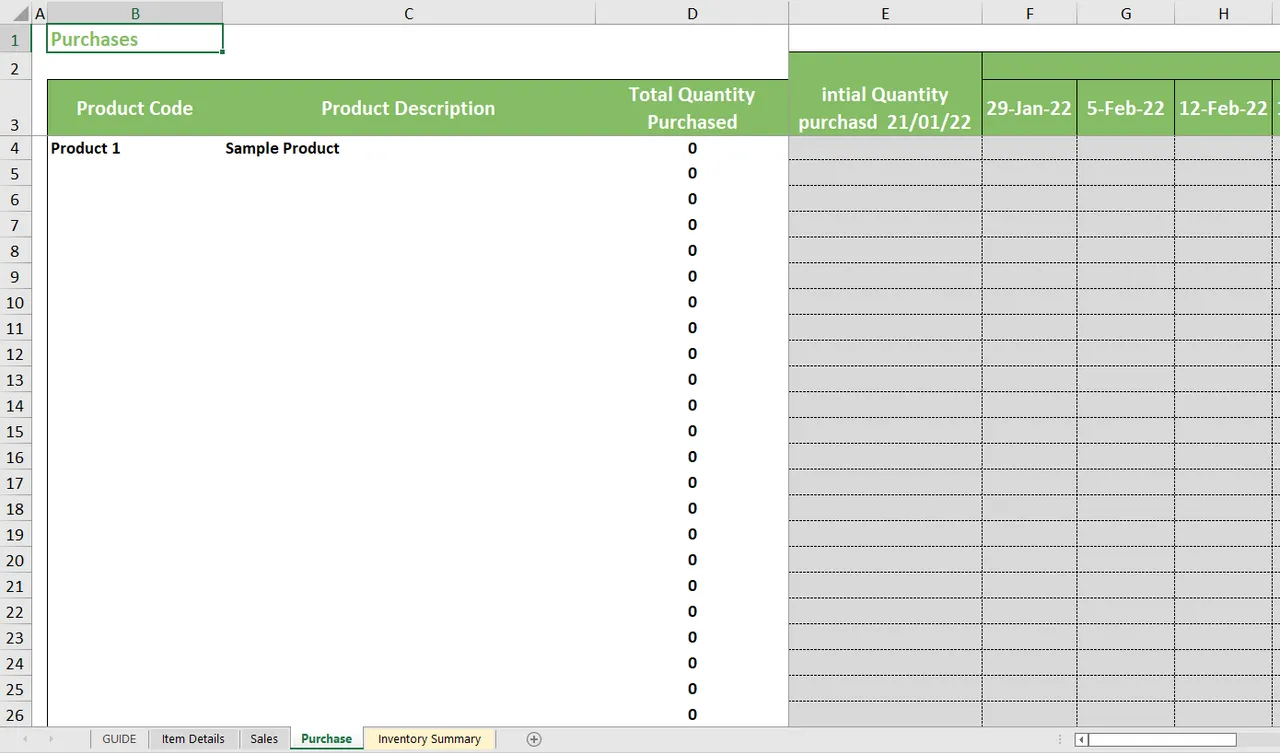
Task: Switch to the GUIDE sheet tab
Action: (119, 739)
